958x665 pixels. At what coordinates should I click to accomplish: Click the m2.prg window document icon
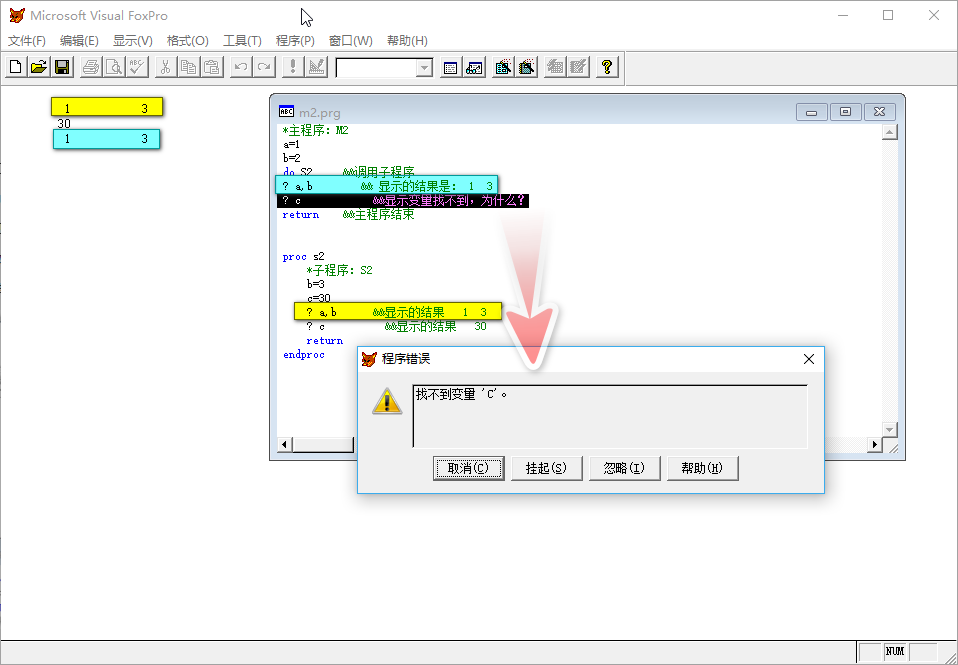286,111
